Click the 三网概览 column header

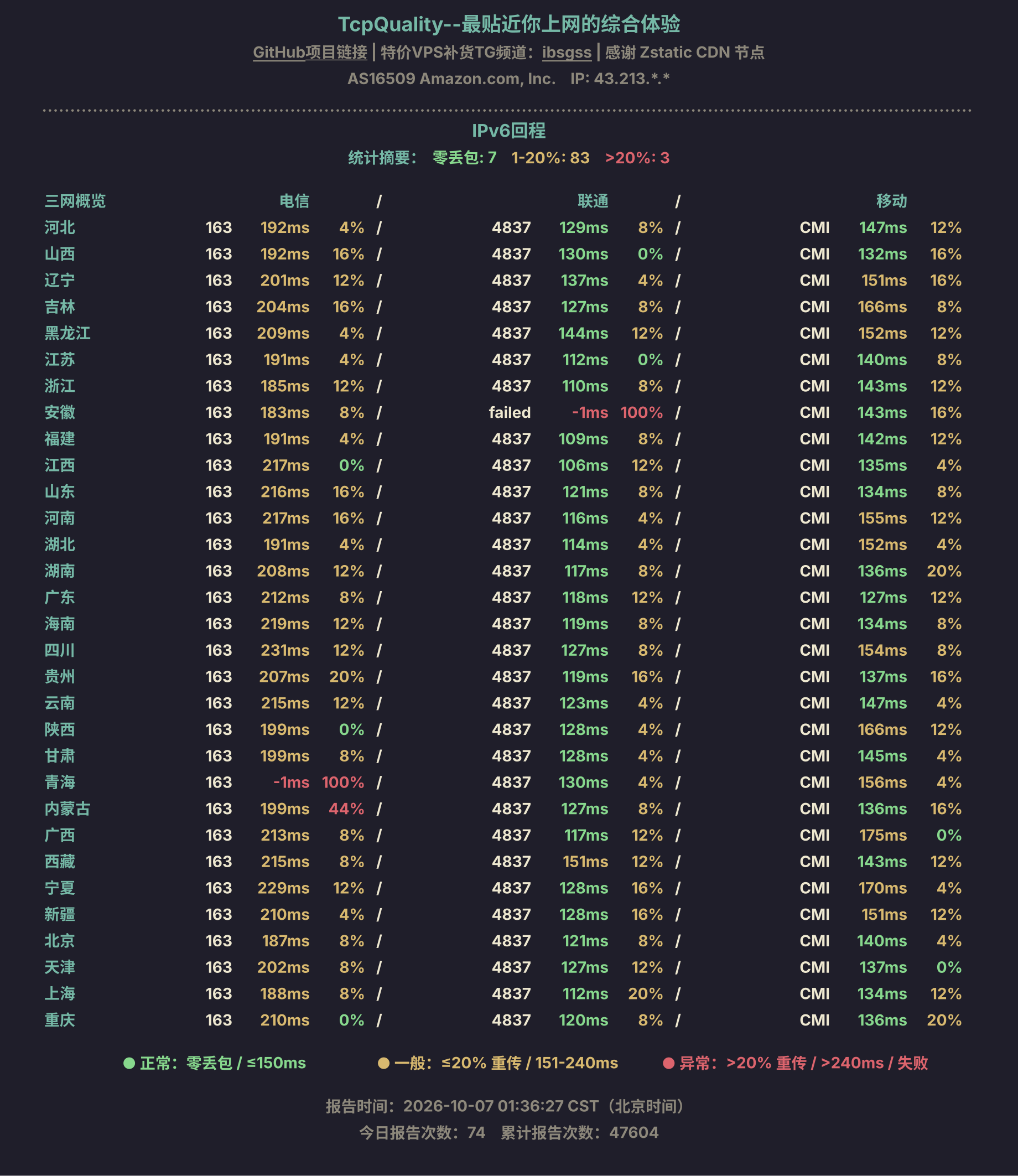coord(75,201)
